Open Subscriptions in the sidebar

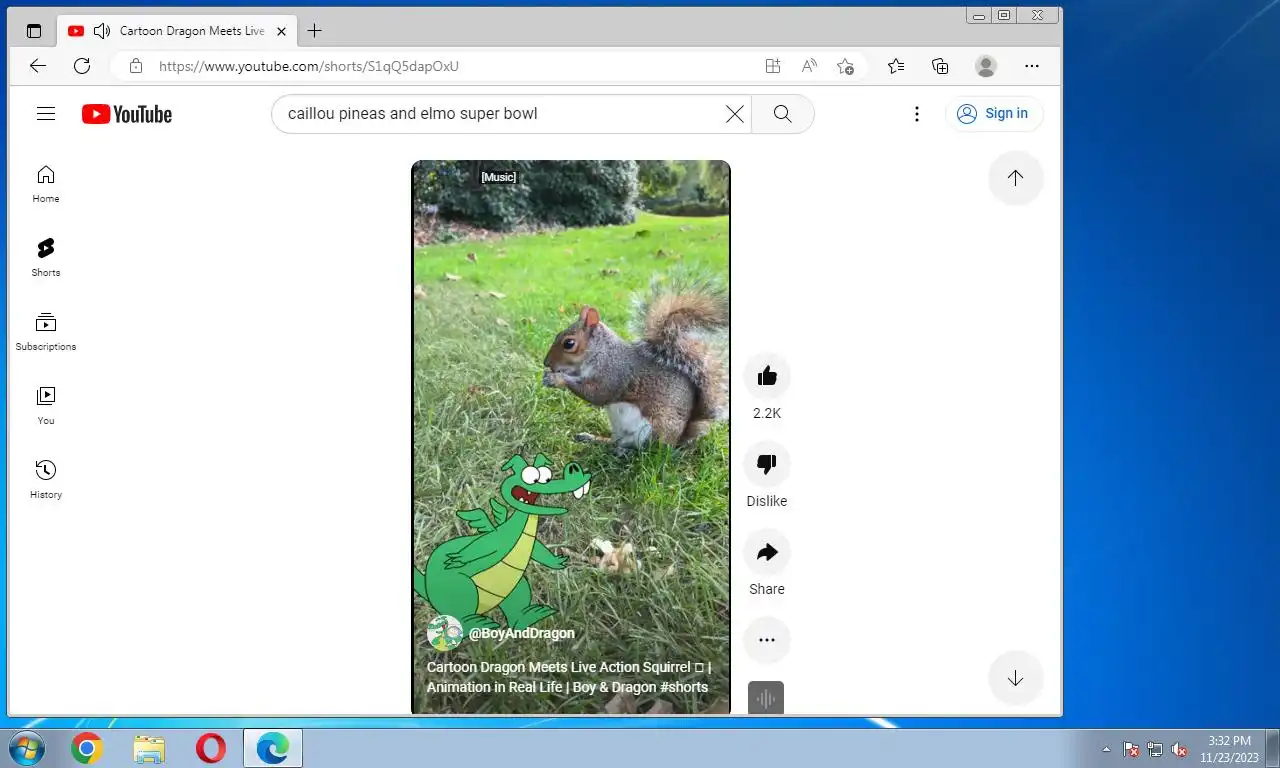46,332
